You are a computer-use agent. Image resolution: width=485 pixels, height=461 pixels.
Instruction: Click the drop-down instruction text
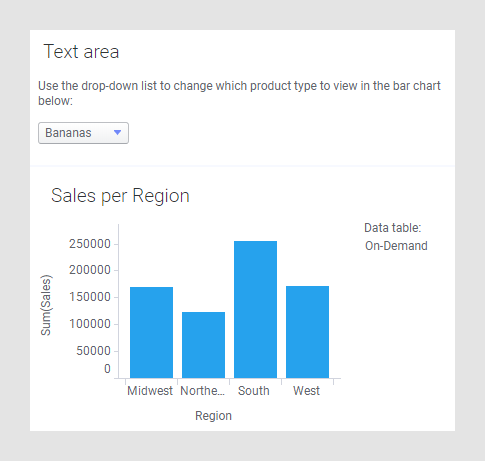239,93
